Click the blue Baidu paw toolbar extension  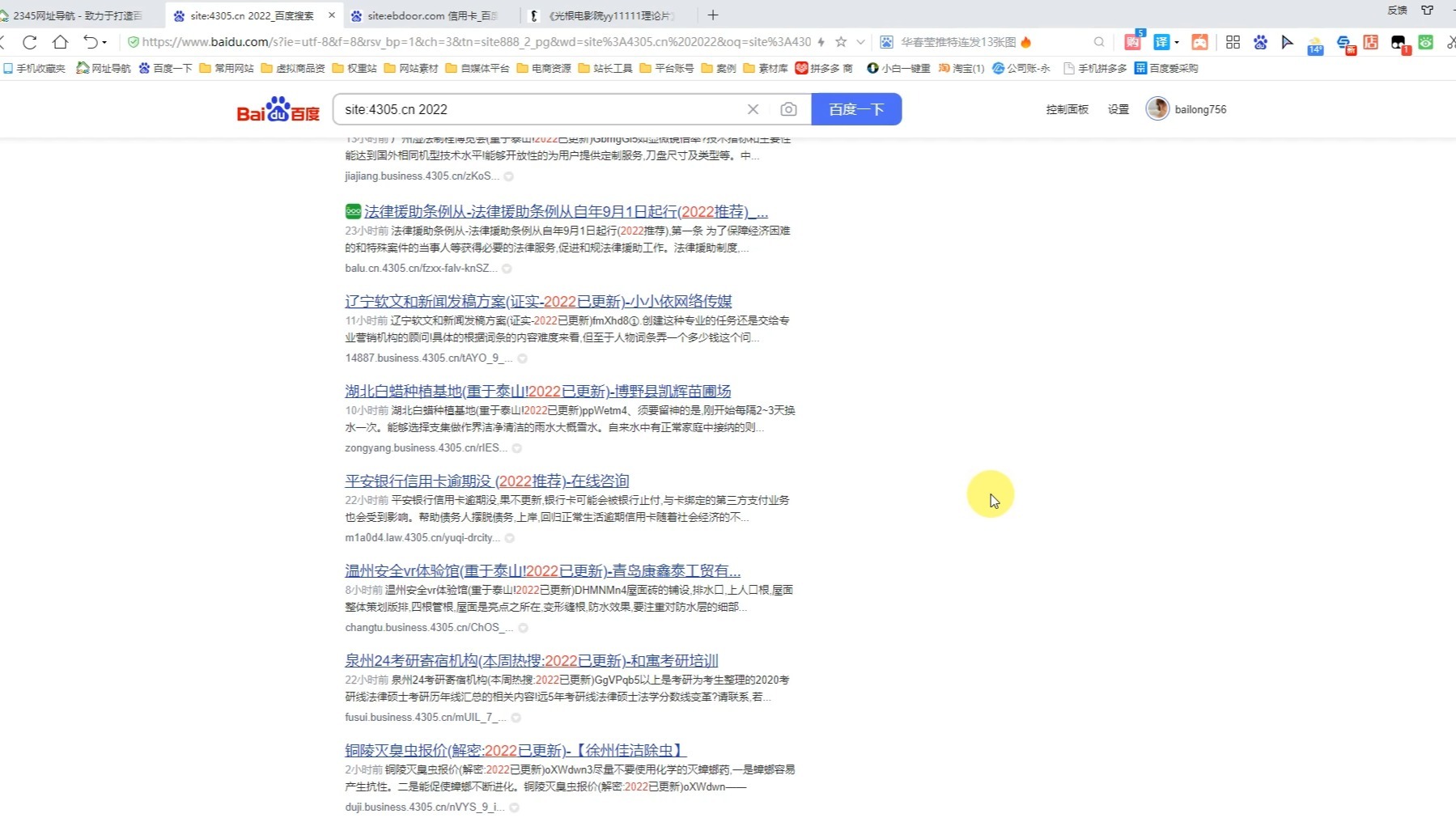[x=1260, y=42]
